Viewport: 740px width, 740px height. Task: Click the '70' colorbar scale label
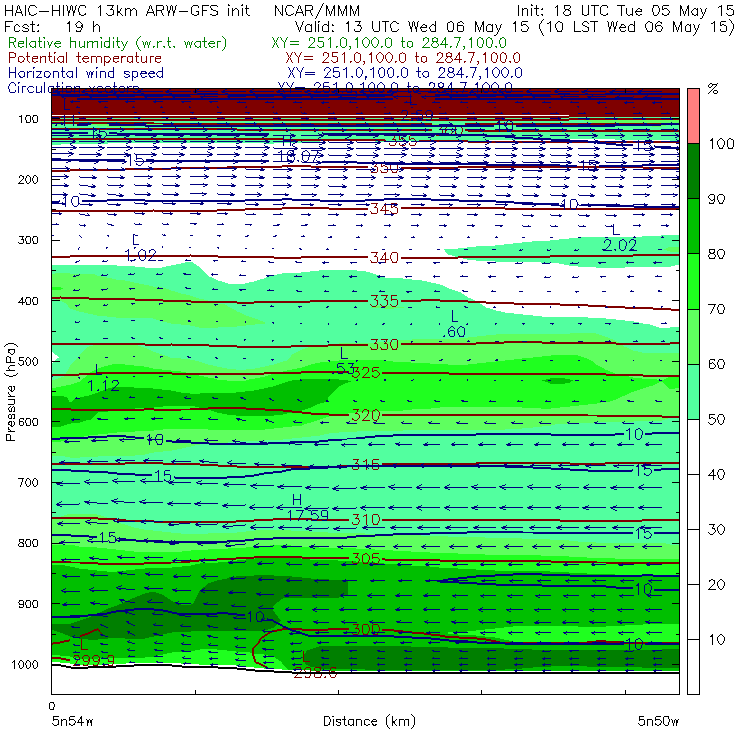click(717, 310)
